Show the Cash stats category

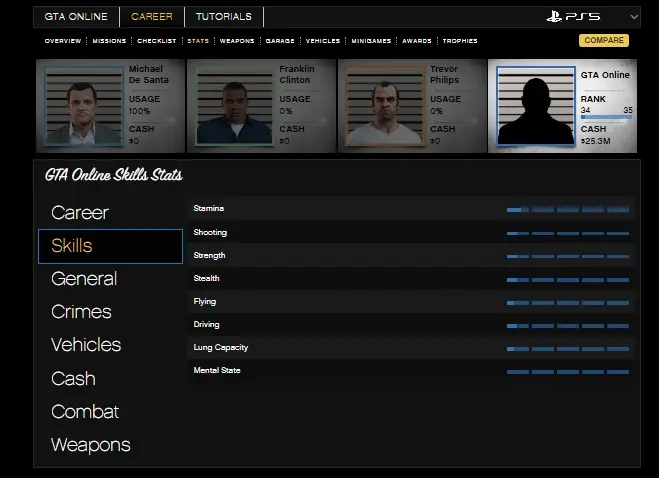pyautogui.click(x=73, y=379)
